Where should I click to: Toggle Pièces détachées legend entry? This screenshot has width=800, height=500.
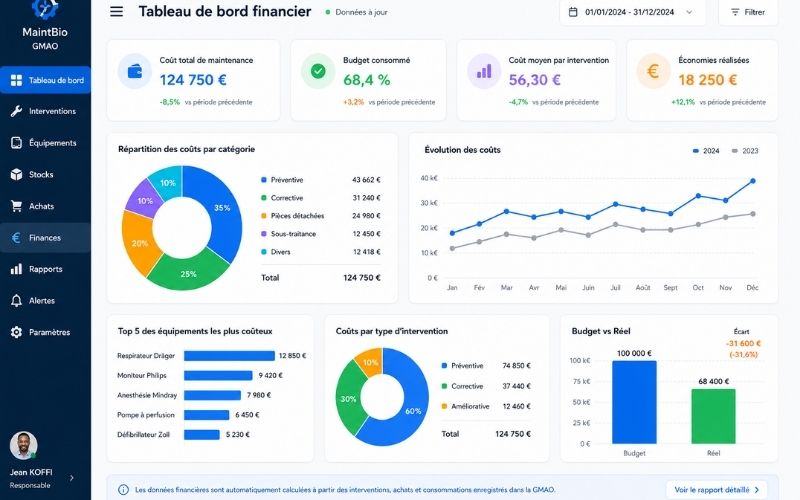click(320, 216)
